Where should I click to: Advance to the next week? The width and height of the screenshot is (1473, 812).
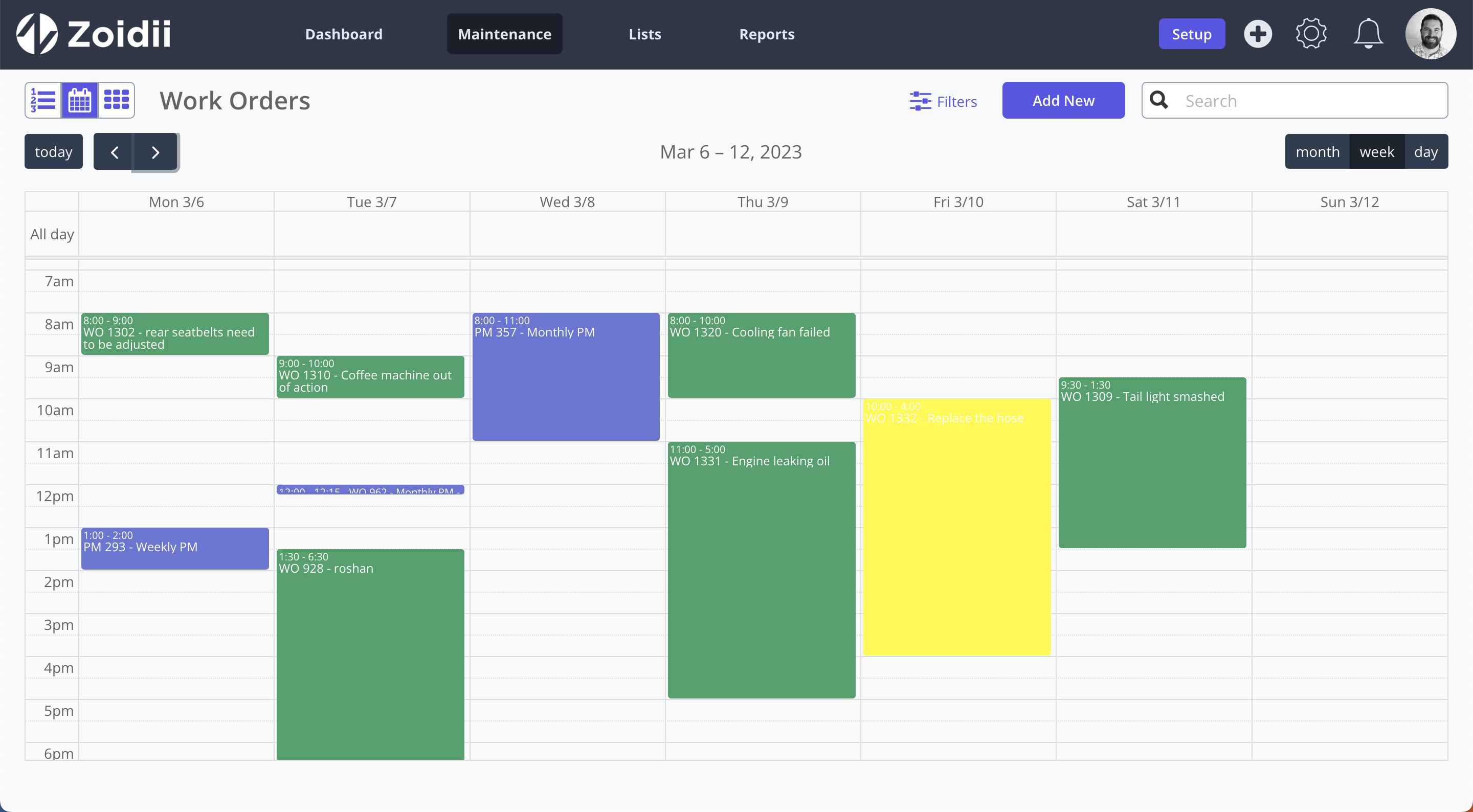155,152
